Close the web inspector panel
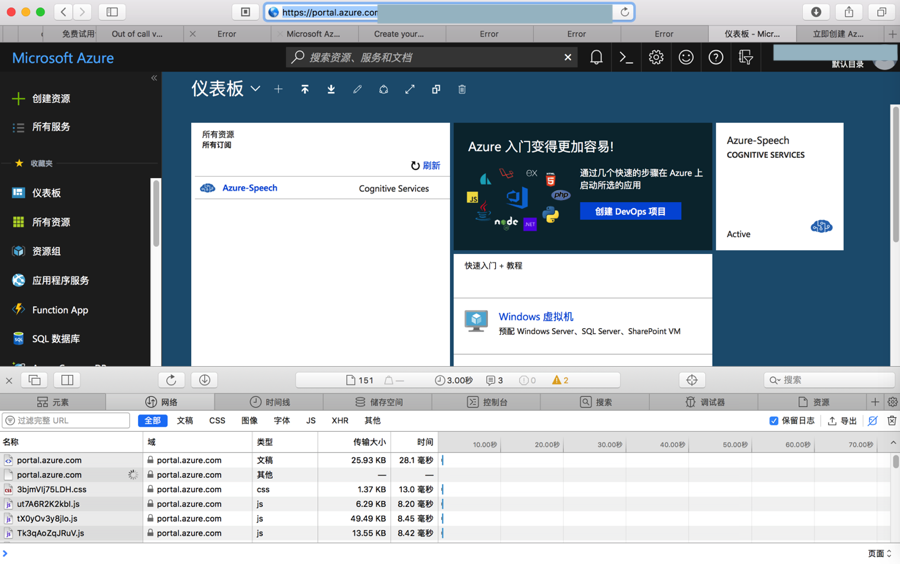The image size is (900, 564). coord(9,380)
